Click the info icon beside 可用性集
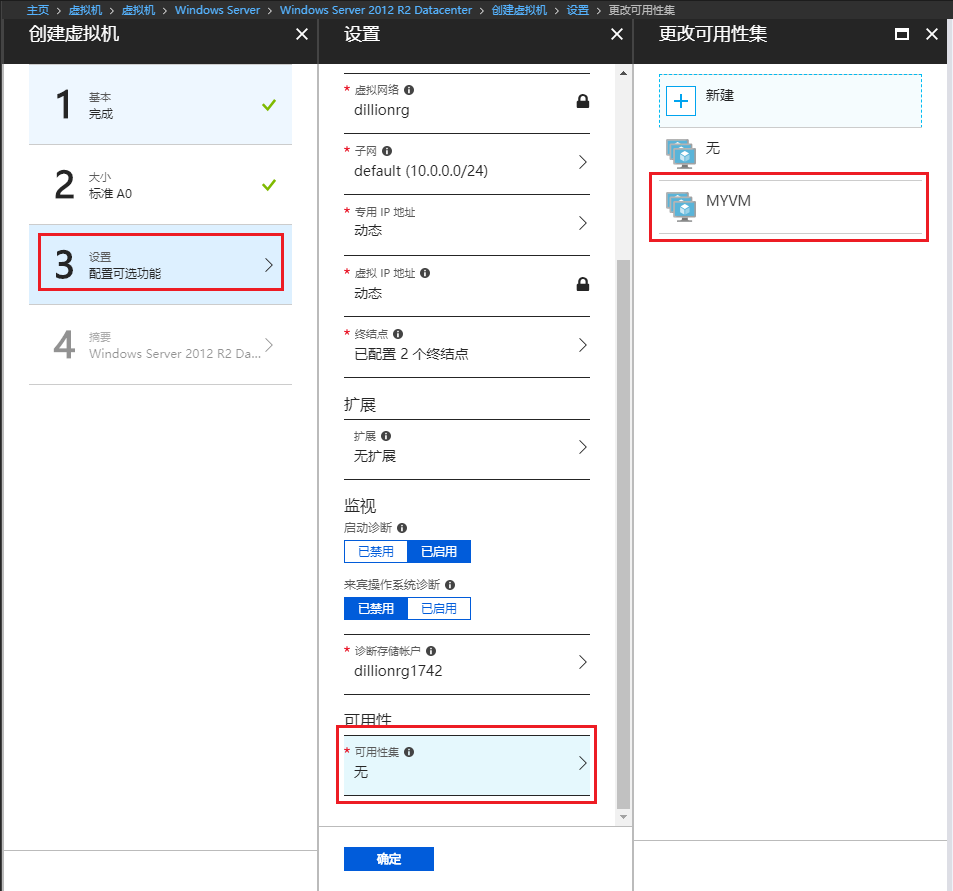953x891 pixels. coord(409,752)
